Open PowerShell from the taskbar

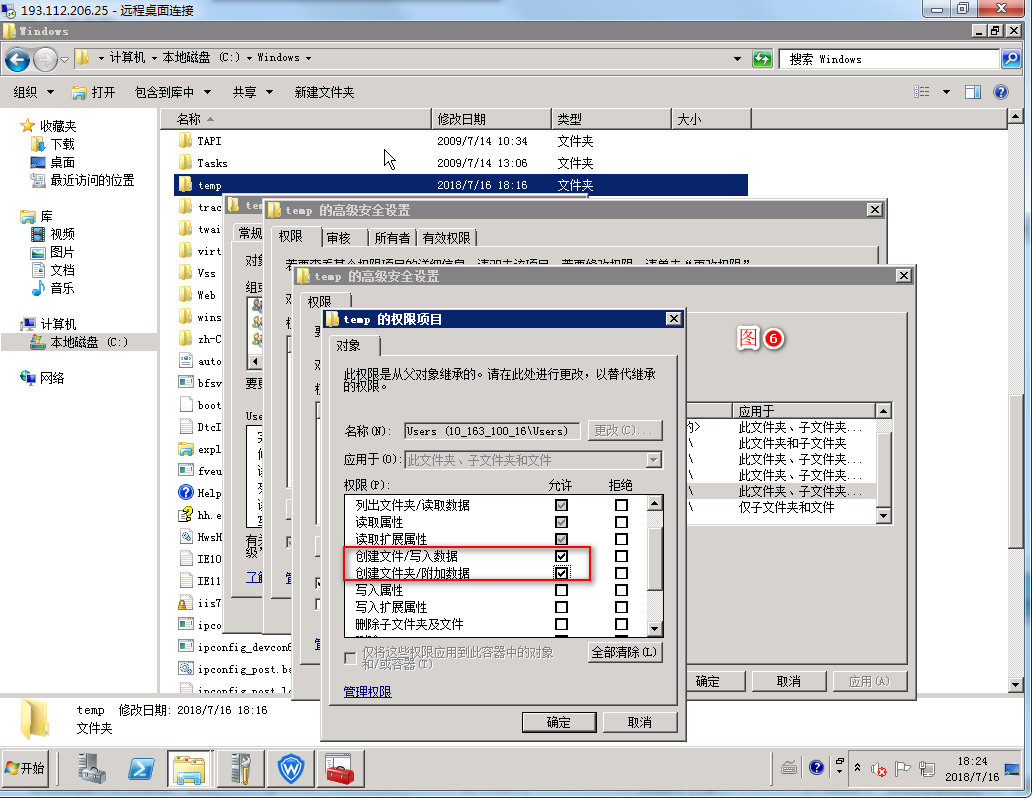[x=142, y=769]
